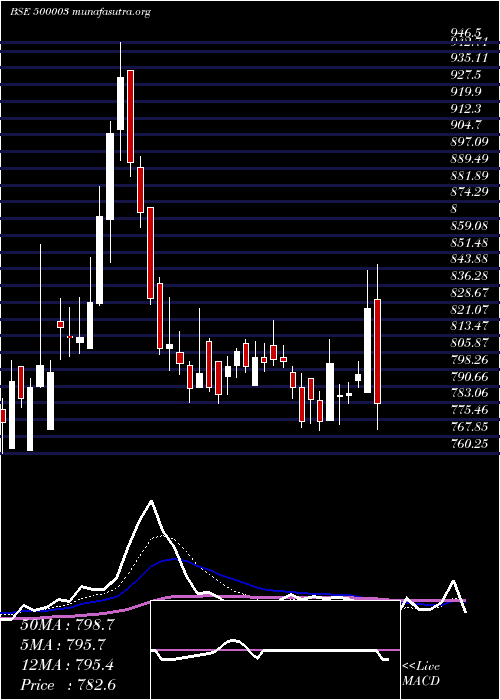Select the 821.07 price label
The height and width of the screenshot is (700, 500).
(x=468, y=310)
